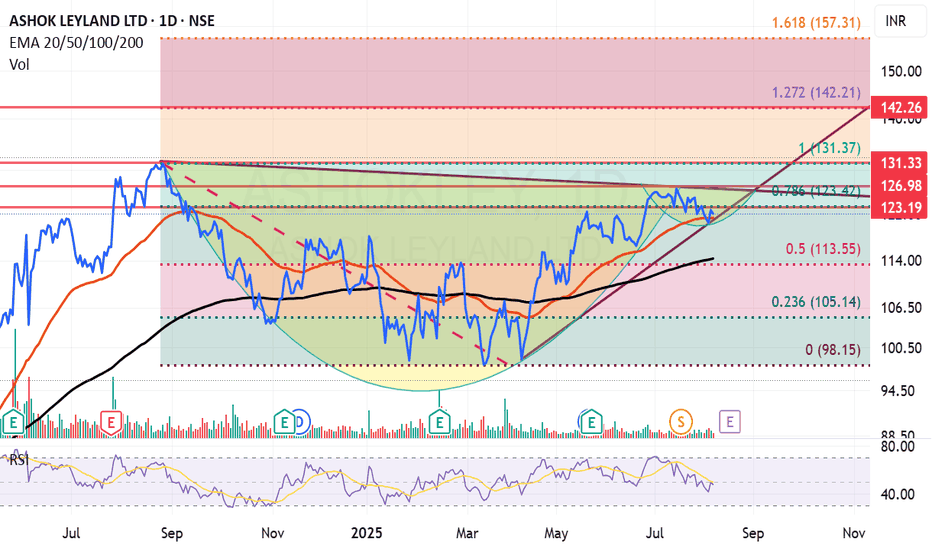Open the green E marker beside the D marker
The image size is (932, 550).
(285, 422)
